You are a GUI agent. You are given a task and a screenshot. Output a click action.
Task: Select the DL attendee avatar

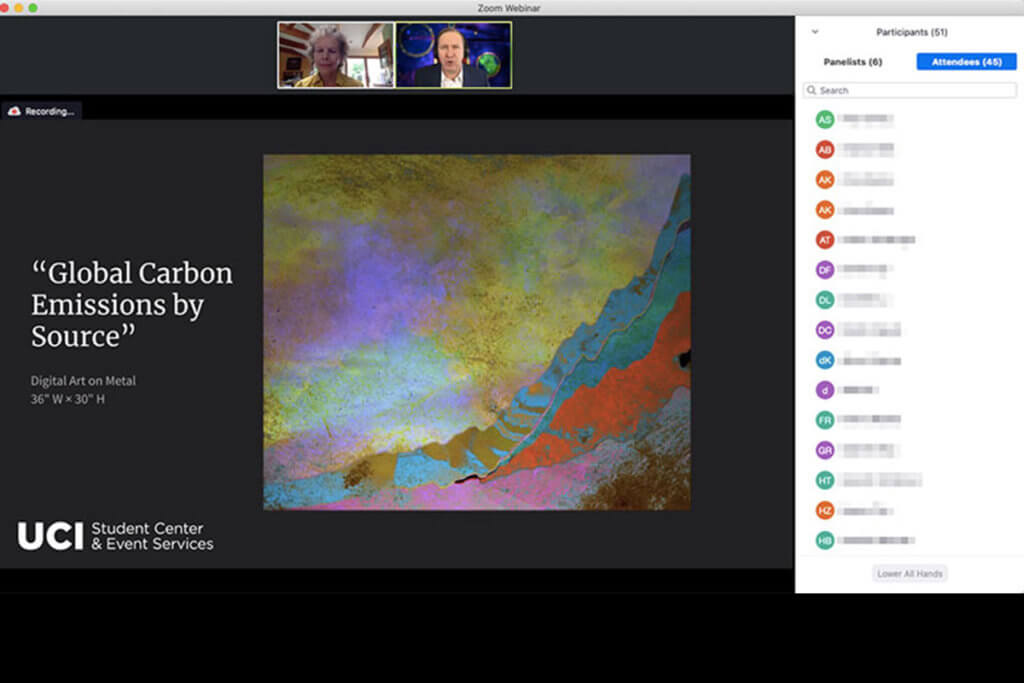pos(824,299)
